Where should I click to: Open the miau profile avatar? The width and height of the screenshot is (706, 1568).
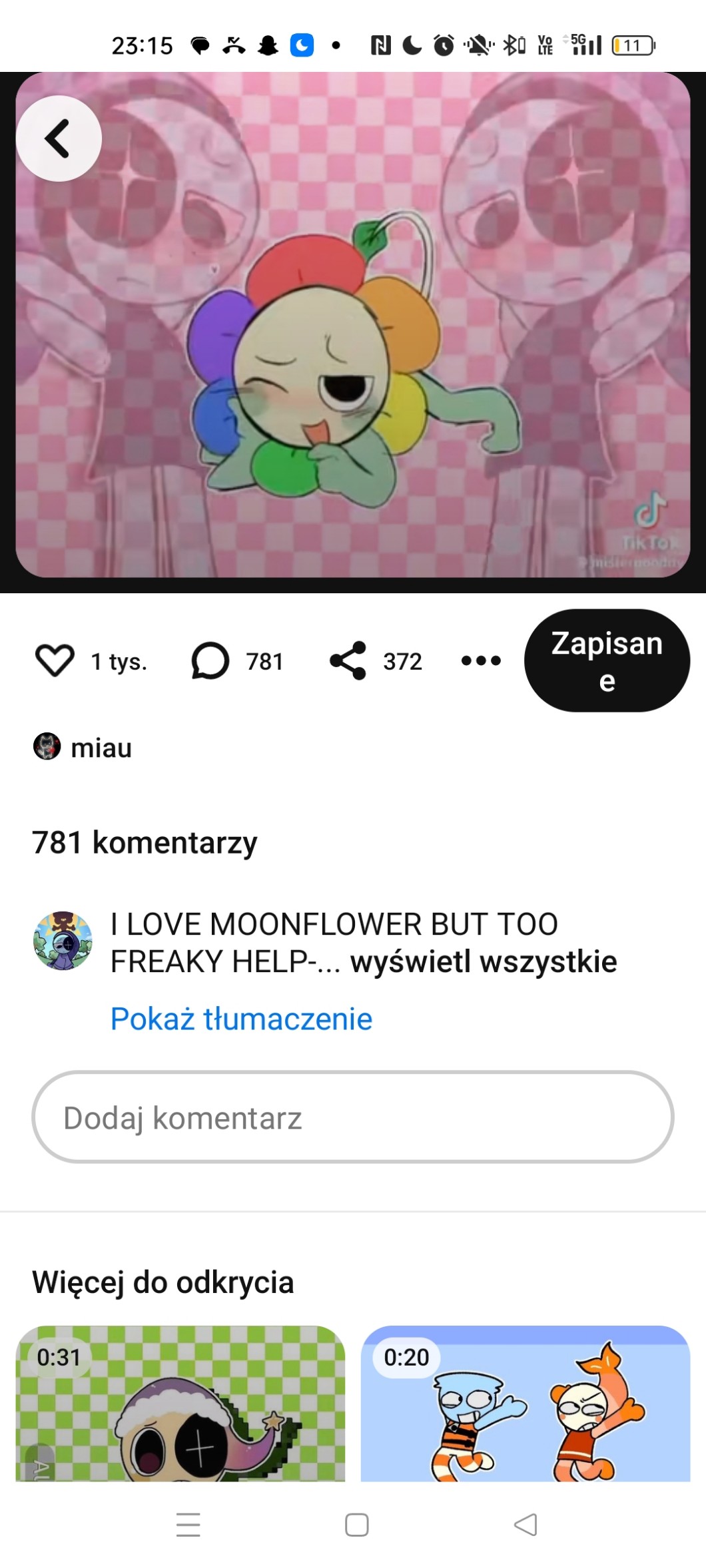(47, 747)
